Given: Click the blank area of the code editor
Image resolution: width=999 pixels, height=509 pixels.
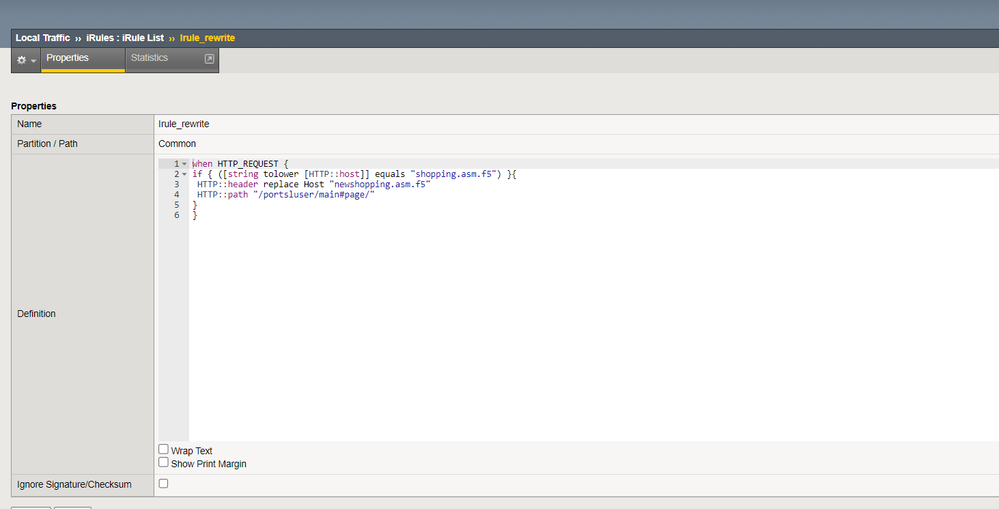Looking at the screenshot, I should point(590,330).
